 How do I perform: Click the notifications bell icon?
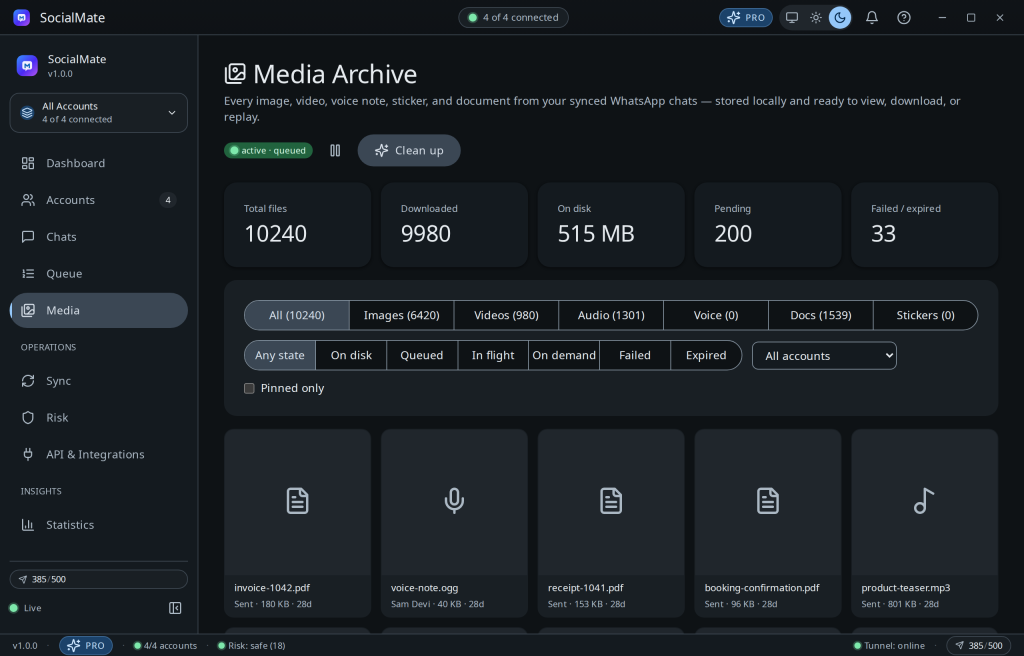click(x=872, y=18)
